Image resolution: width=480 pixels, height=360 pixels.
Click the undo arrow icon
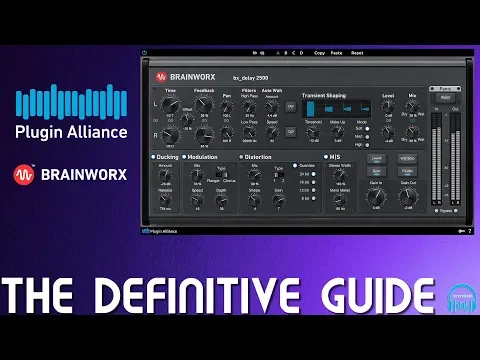coord(255,53)
